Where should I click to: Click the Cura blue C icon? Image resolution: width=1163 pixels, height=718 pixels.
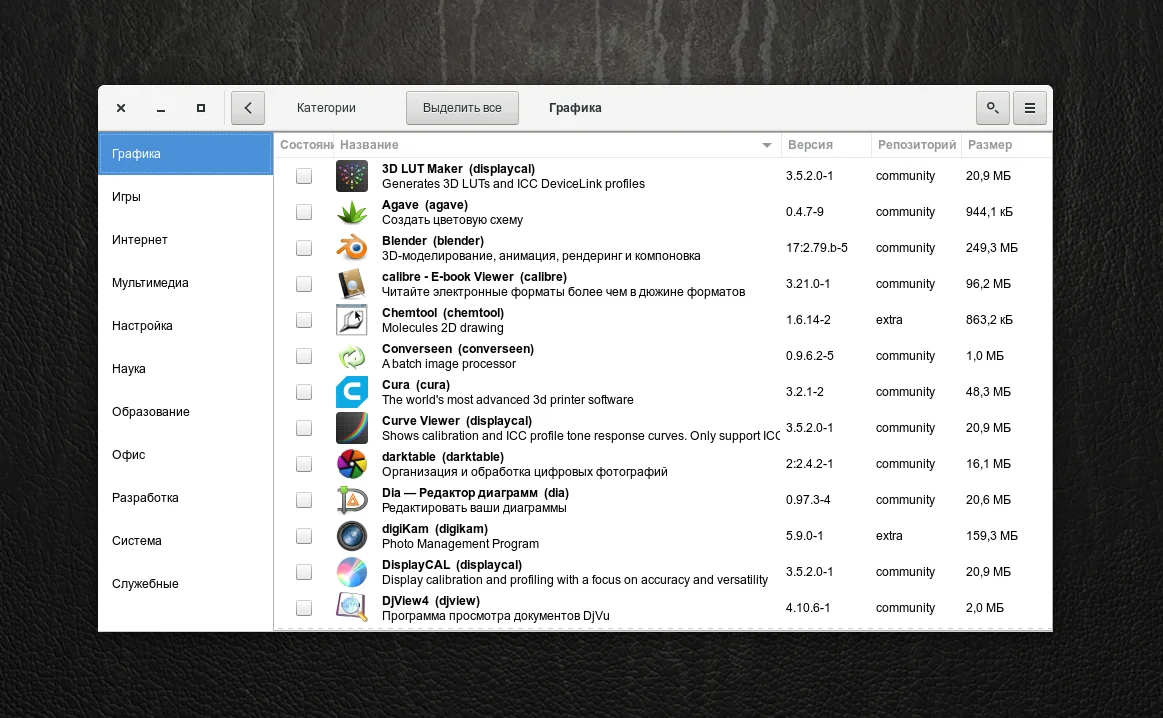click(x=352, y=392)
